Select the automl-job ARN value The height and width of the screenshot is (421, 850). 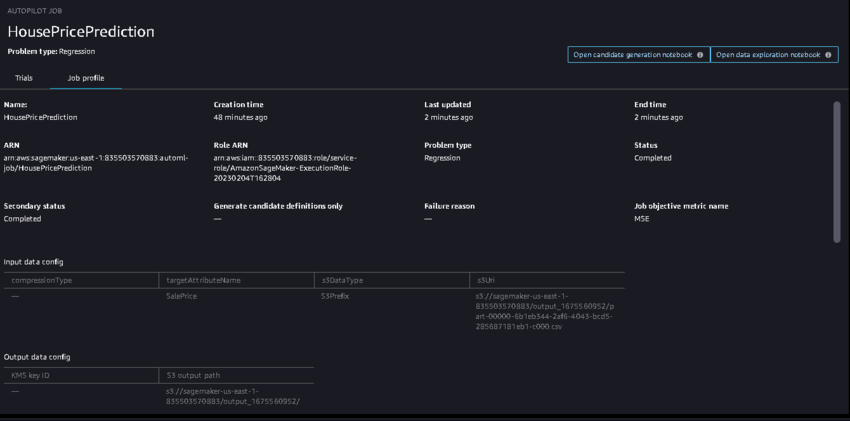96,163
